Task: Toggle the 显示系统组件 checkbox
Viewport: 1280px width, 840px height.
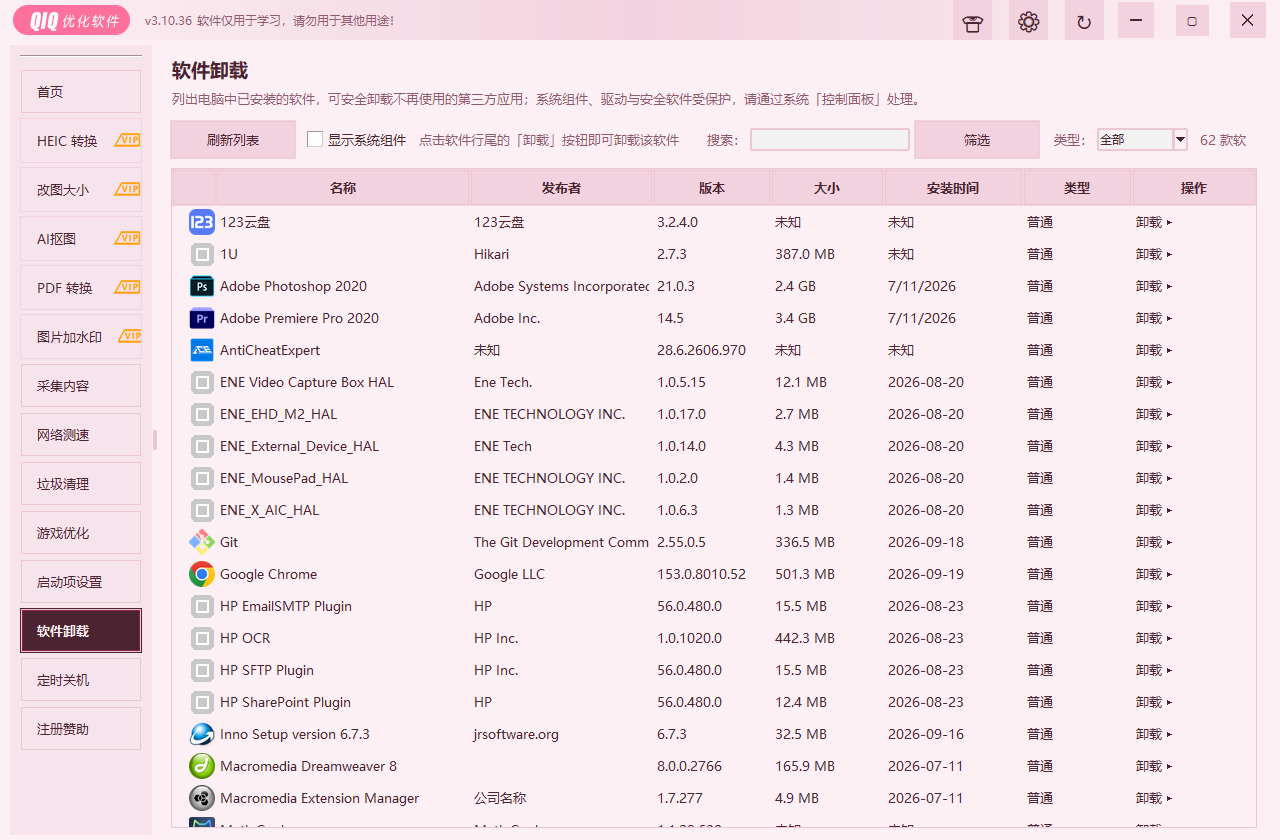Action: pos(315,140)
